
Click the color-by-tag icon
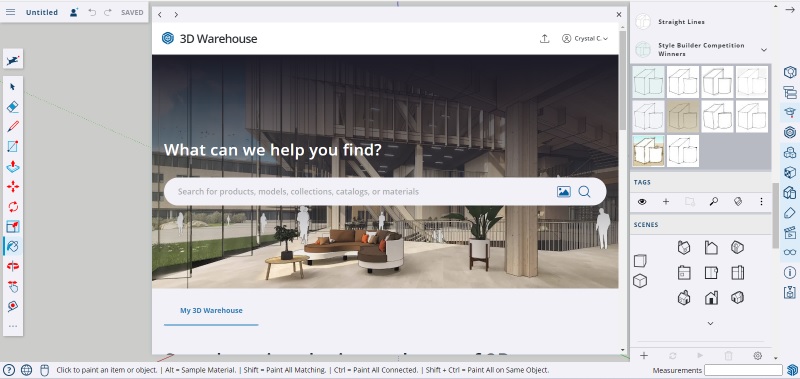tap(738, 201)
